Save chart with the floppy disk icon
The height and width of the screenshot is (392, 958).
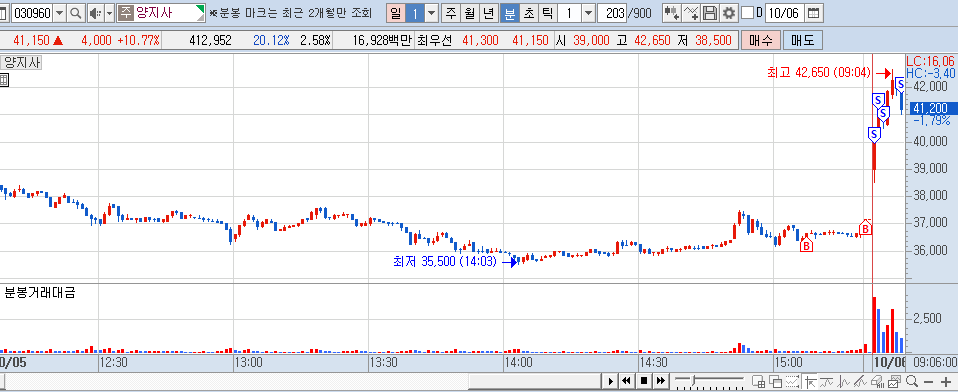(709, 12)
